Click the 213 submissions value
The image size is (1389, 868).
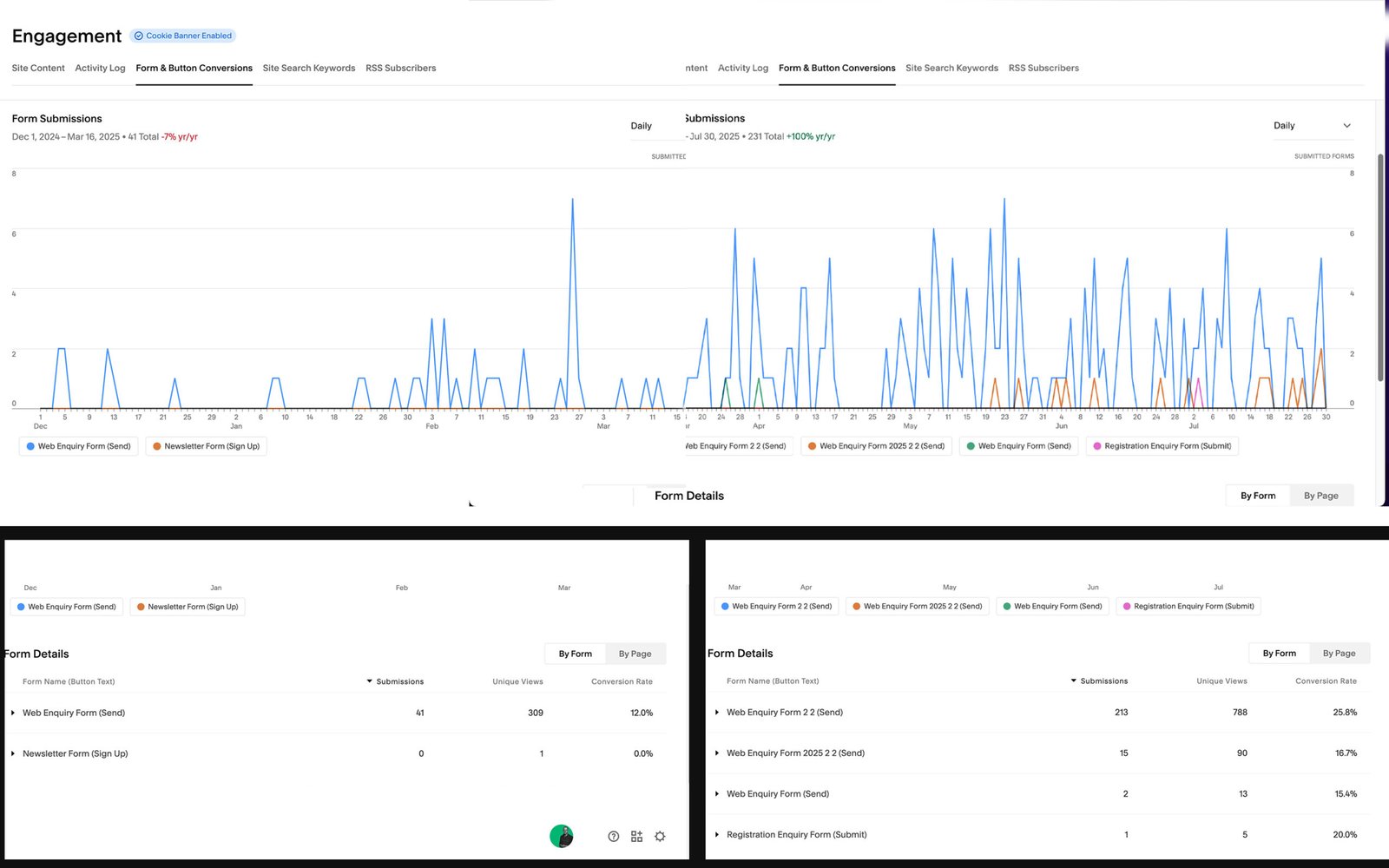[x=1122, y=712]
